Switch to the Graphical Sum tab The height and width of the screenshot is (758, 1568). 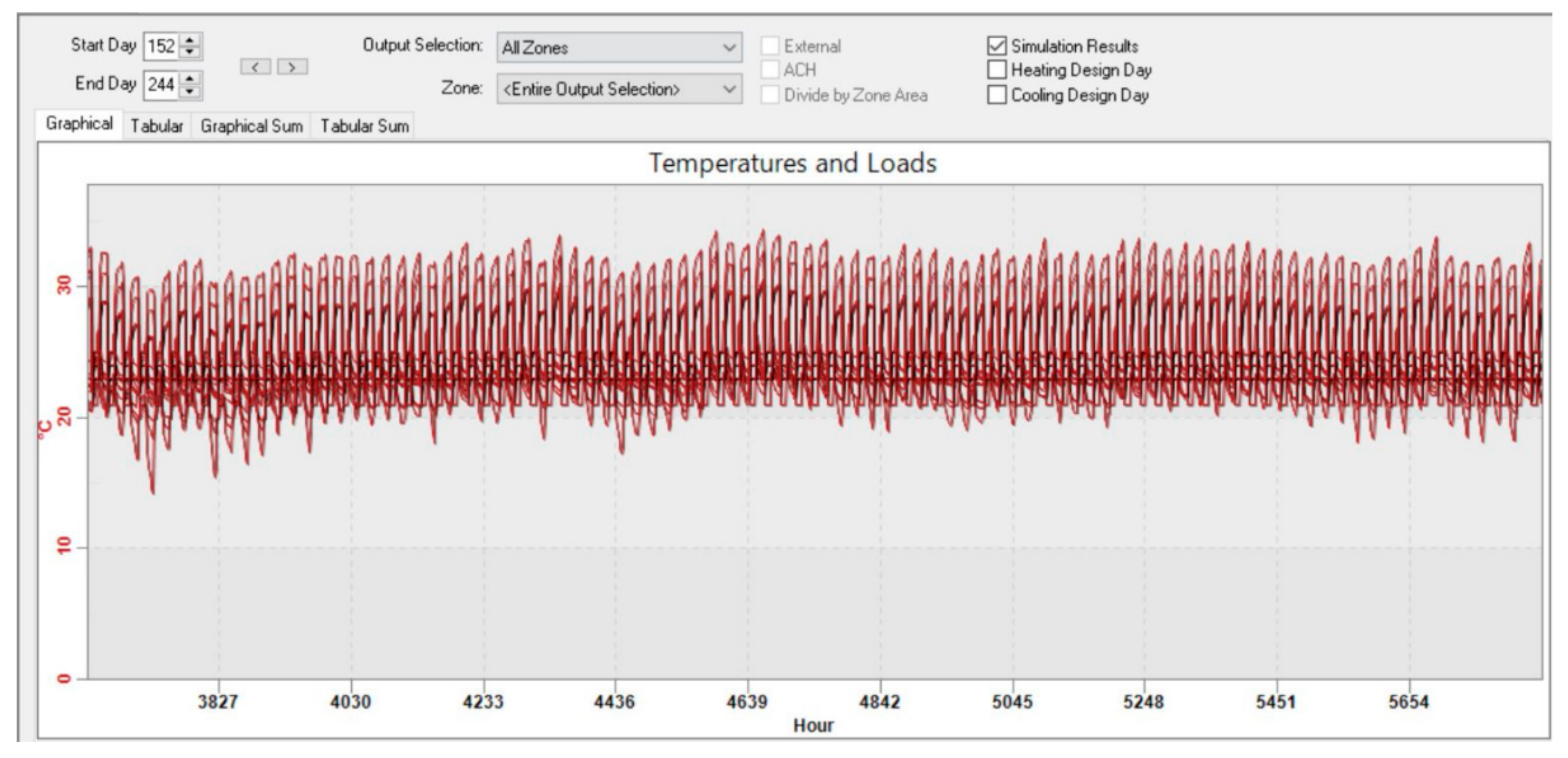(252, 126)
